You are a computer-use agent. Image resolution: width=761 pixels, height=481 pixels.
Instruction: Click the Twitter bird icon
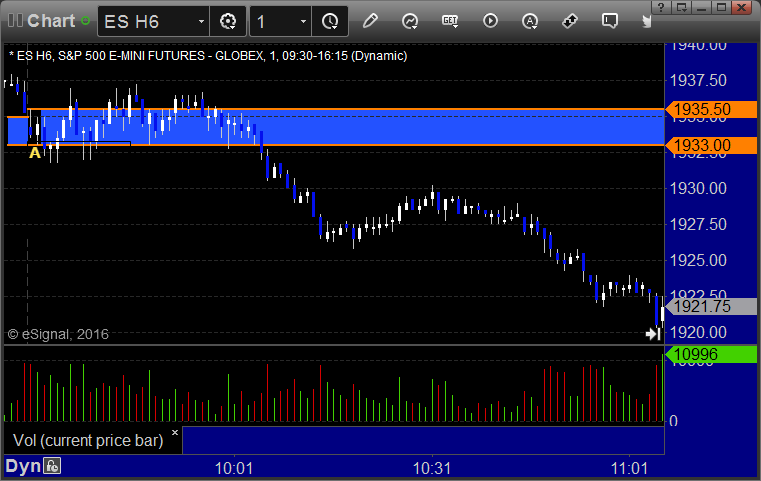coord(647,21)
